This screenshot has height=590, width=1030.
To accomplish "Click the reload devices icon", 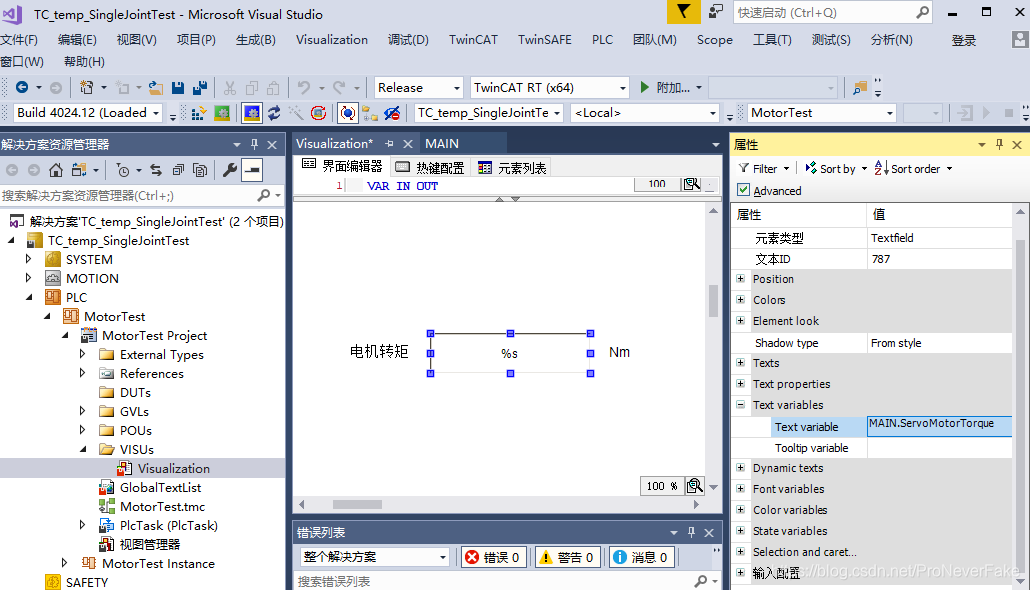I will click(x=274, y=113).
